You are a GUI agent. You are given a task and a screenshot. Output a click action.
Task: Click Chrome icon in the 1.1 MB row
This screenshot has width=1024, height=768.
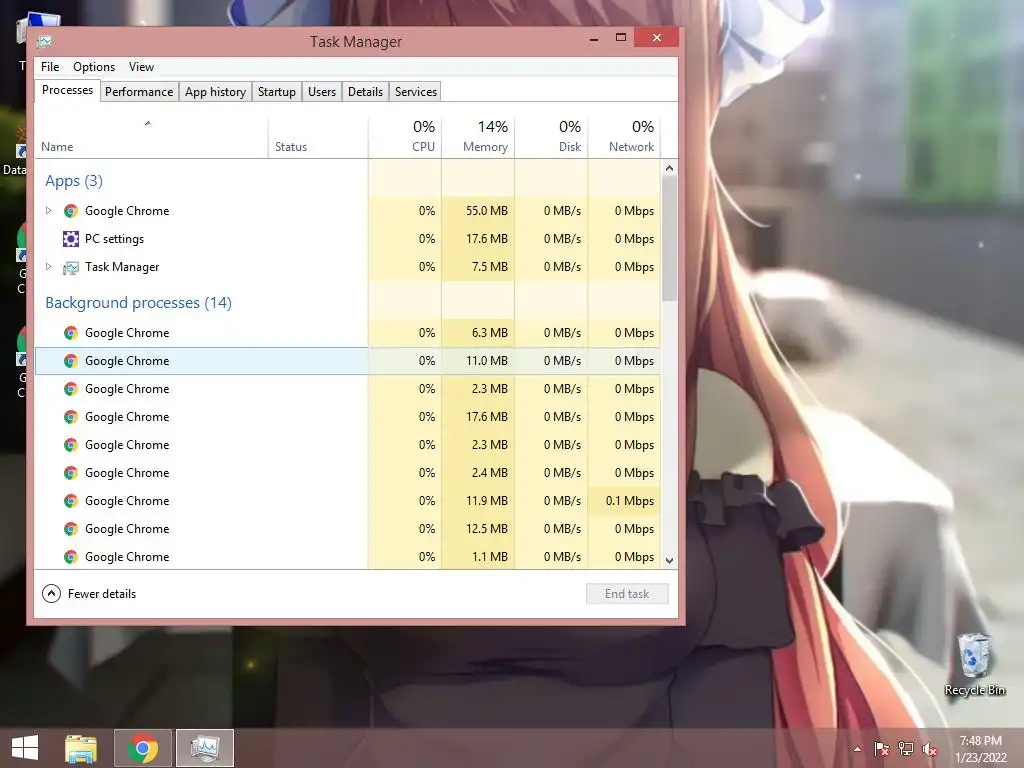(x=71, y=557)
